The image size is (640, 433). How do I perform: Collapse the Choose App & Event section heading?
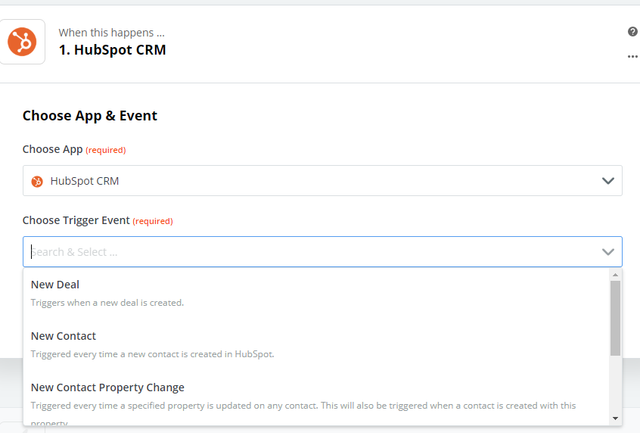point(89,116)
